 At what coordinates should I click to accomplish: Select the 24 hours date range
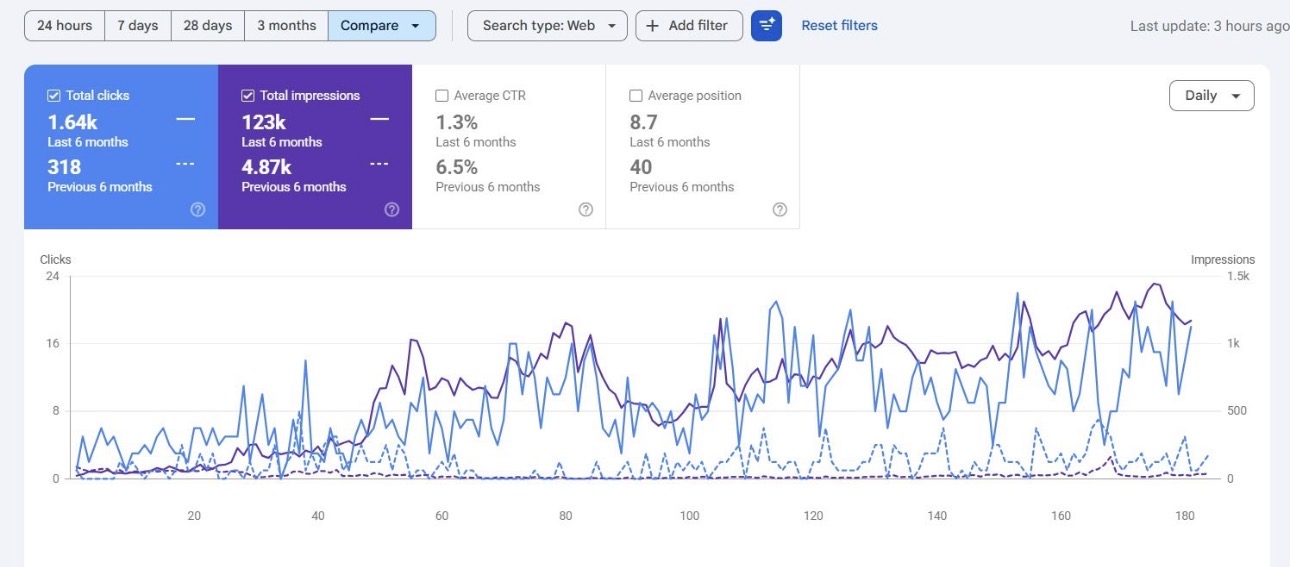pyautogui.click(x=64, y=26)
